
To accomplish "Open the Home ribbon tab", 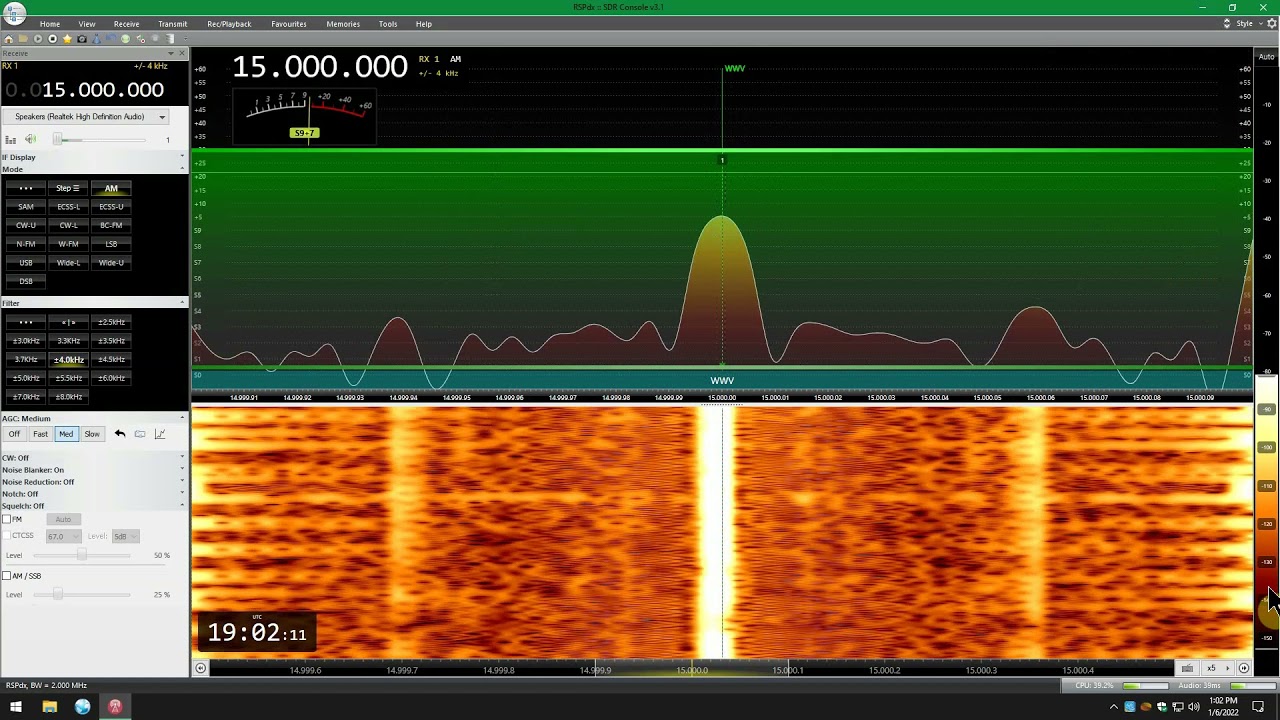I will point(49,24).
